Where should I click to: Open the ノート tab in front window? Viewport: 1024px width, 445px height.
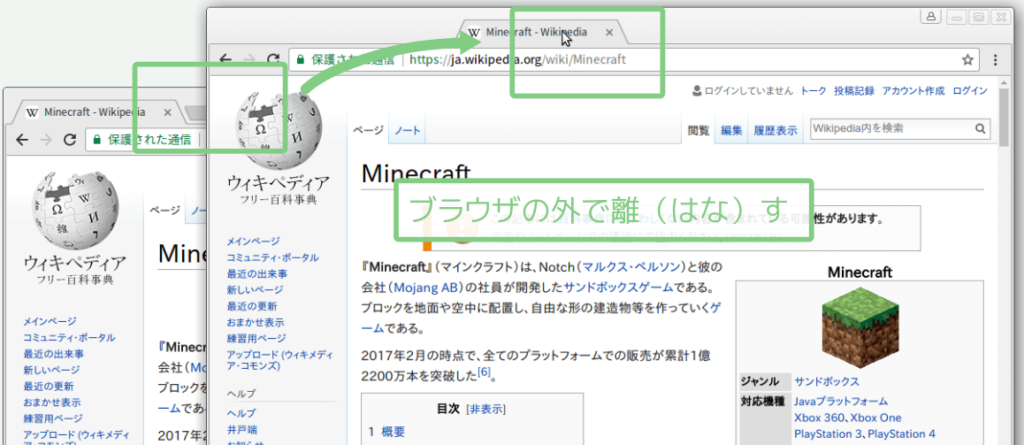[x=408, y=131]
